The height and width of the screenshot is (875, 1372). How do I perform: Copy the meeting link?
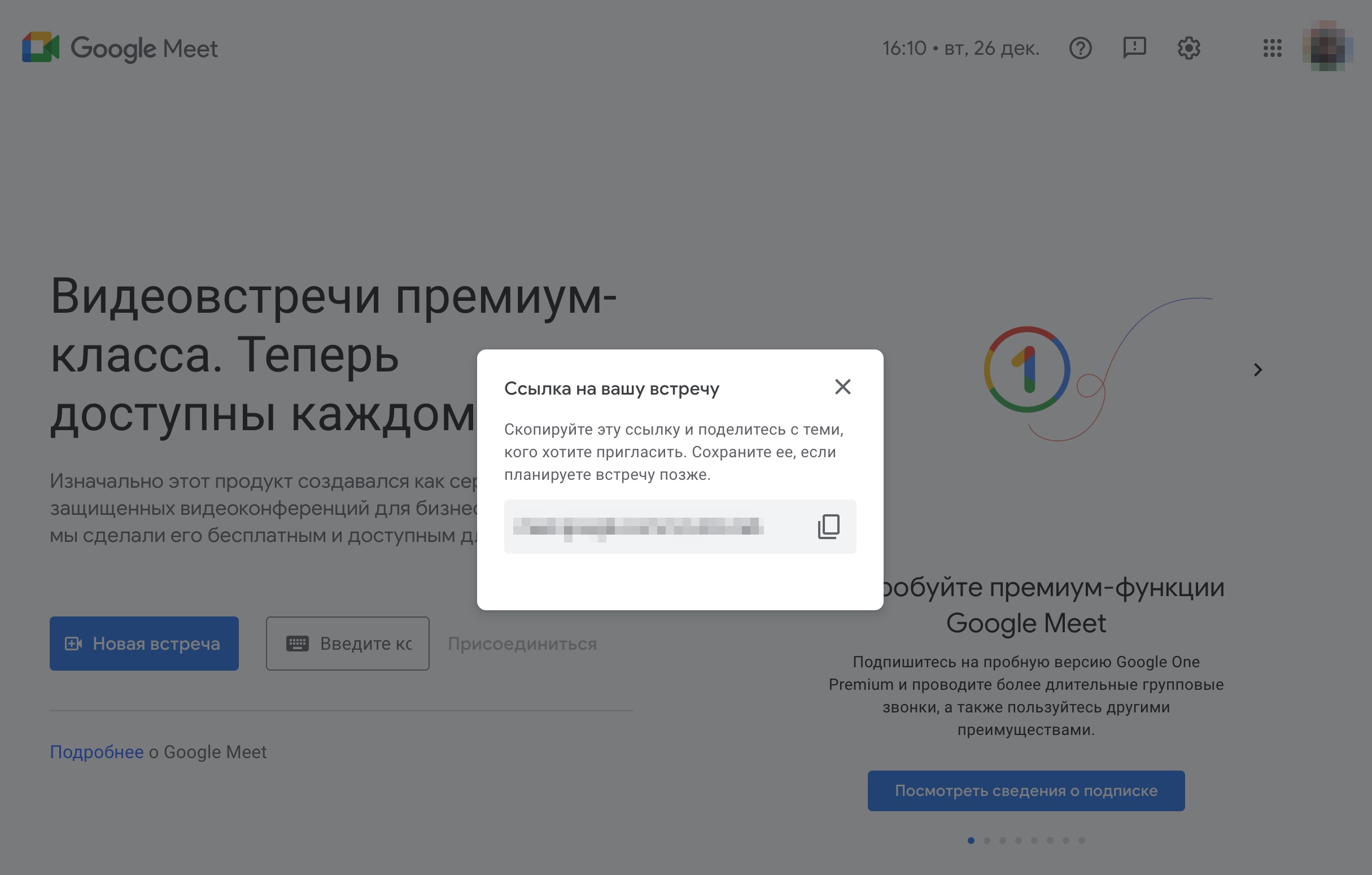829,526
